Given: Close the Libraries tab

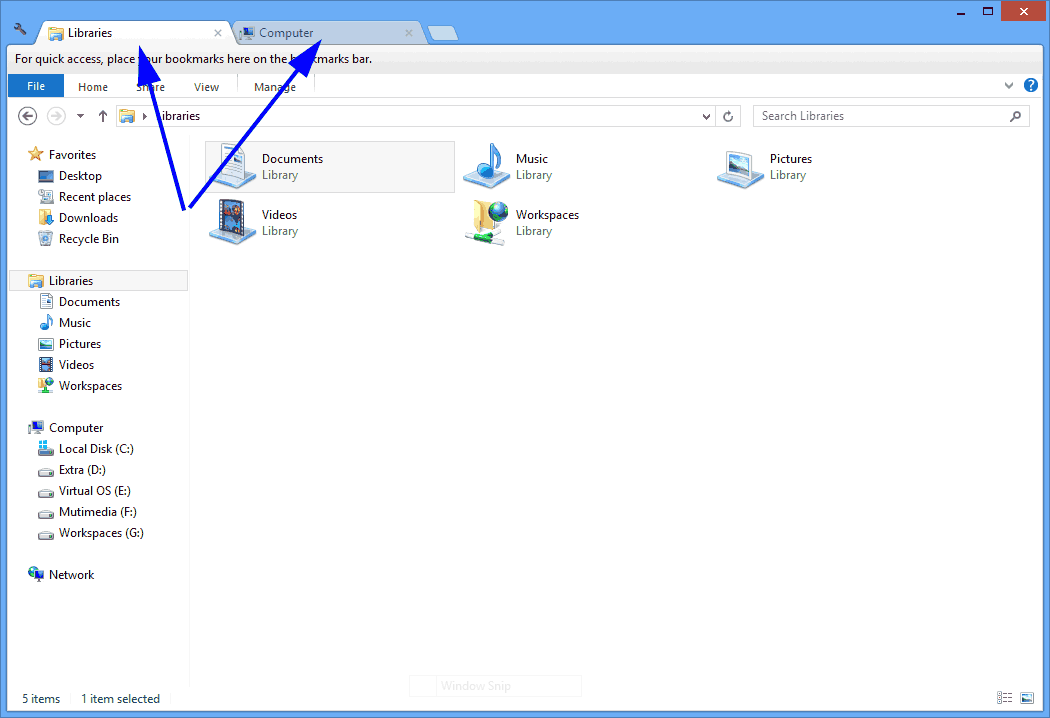Looking at the screenshot, I should (x=218, y=33).
